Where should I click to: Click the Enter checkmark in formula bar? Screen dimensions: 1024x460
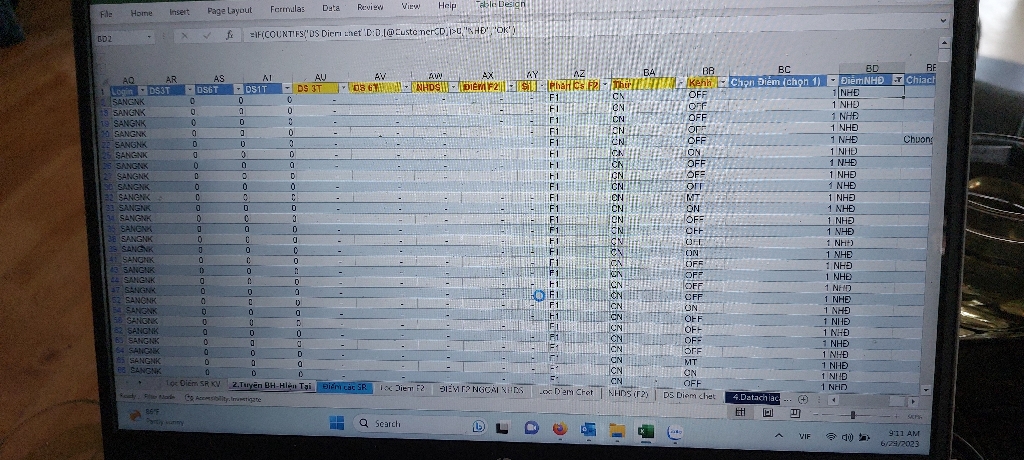(208, 34)
